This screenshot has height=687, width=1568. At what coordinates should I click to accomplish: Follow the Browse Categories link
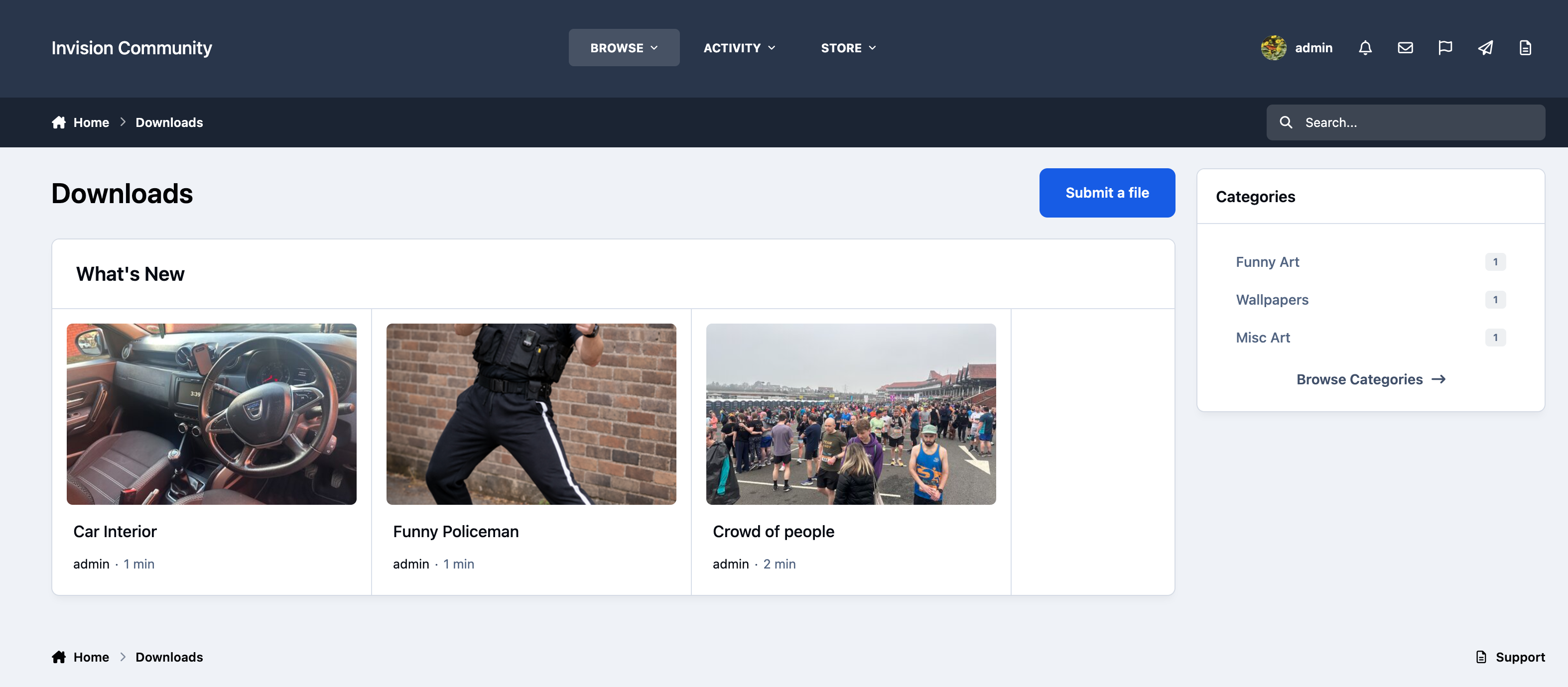[1370, 379]
